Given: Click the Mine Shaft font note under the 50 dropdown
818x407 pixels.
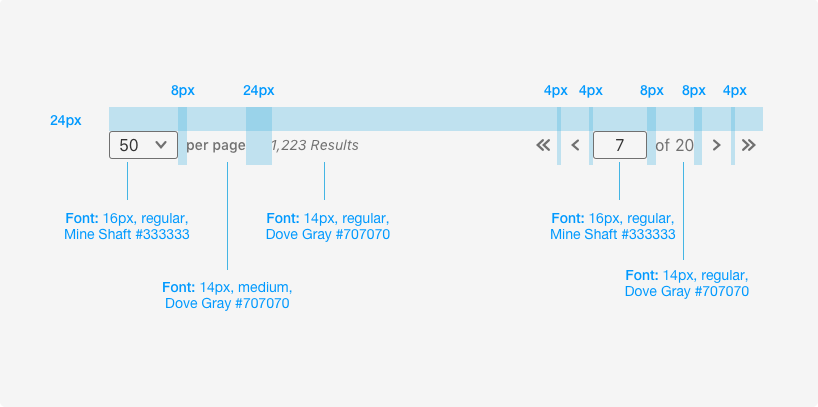Looking at the screenshot, I should point(126,226).
